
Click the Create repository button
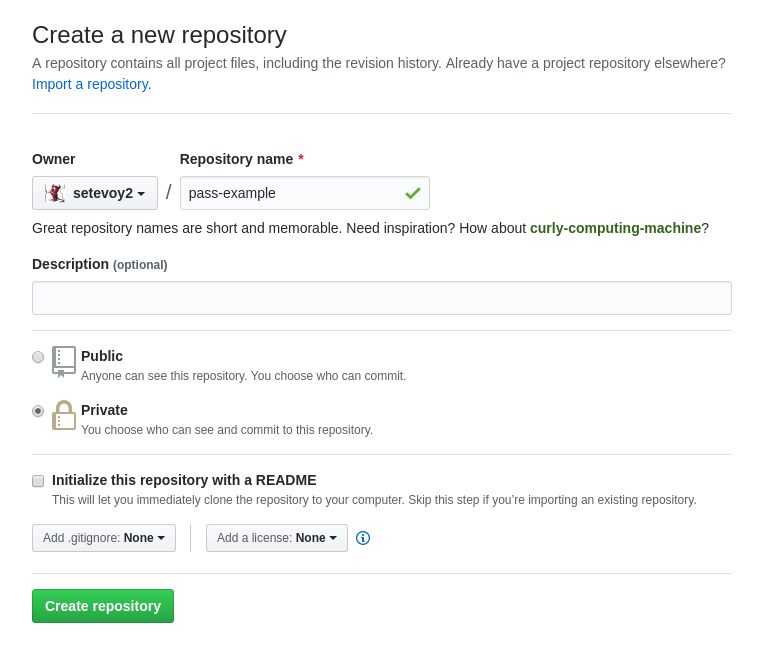coord(103,606)
